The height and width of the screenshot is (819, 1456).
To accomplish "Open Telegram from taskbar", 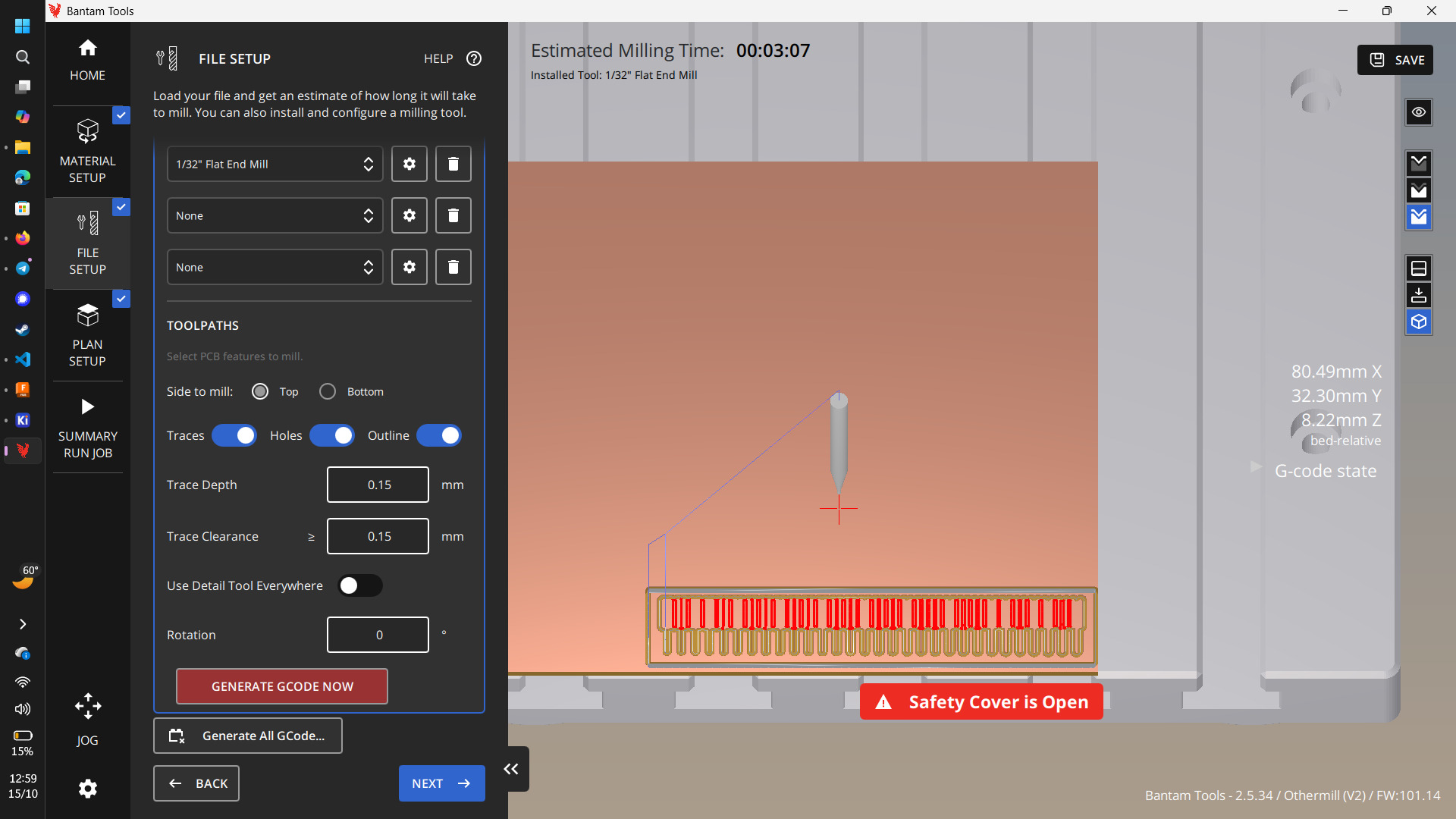I will [x=23, y=268].
